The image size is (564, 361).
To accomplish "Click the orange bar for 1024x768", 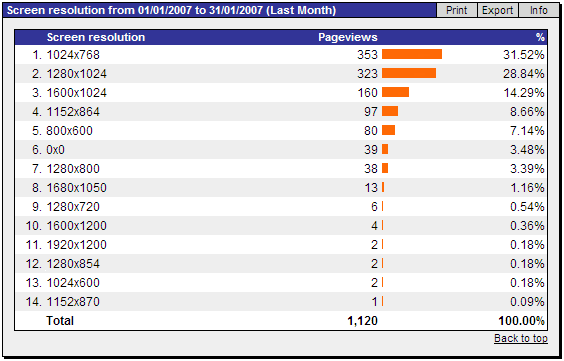I will 412,54.
